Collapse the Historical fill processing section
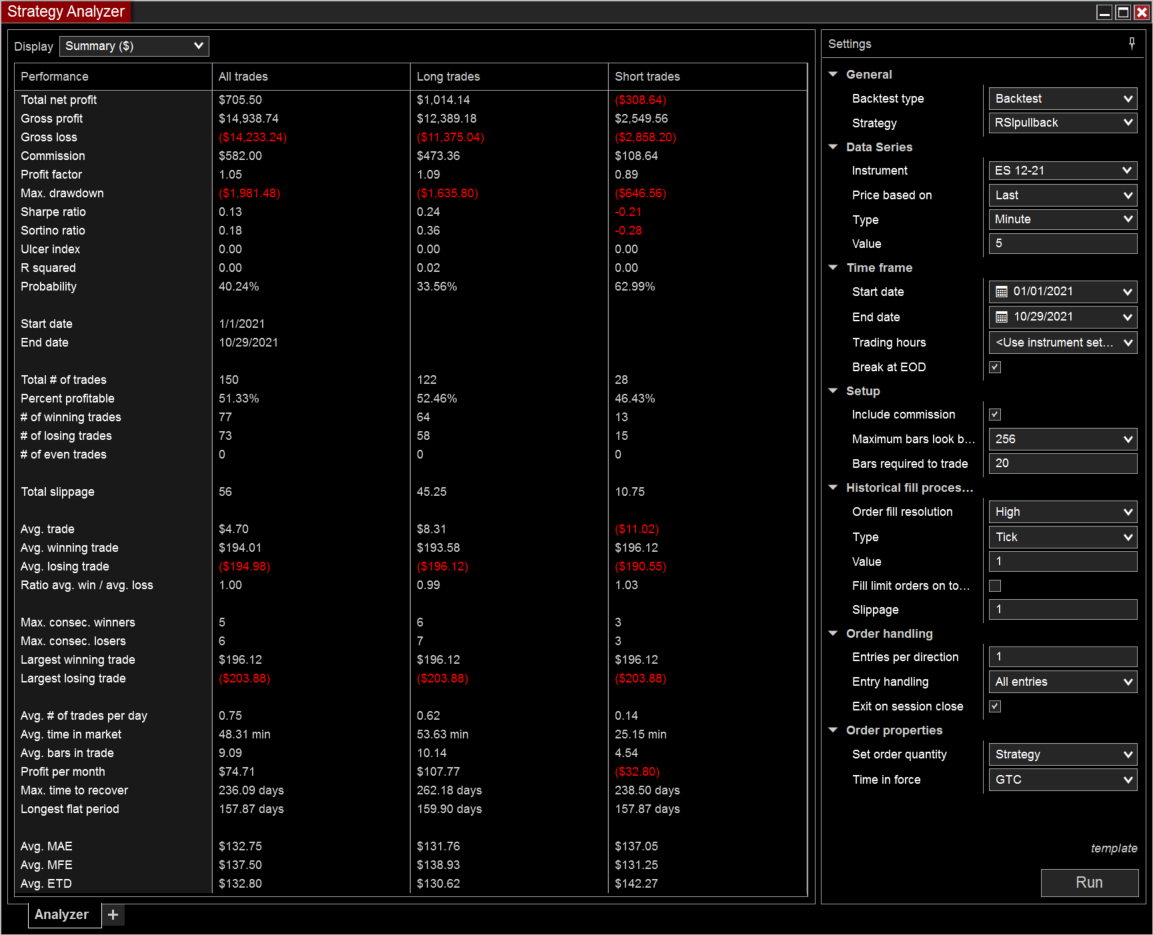Image resolution: width=1153 pixels, height=935 pixels. click(833, 487)
